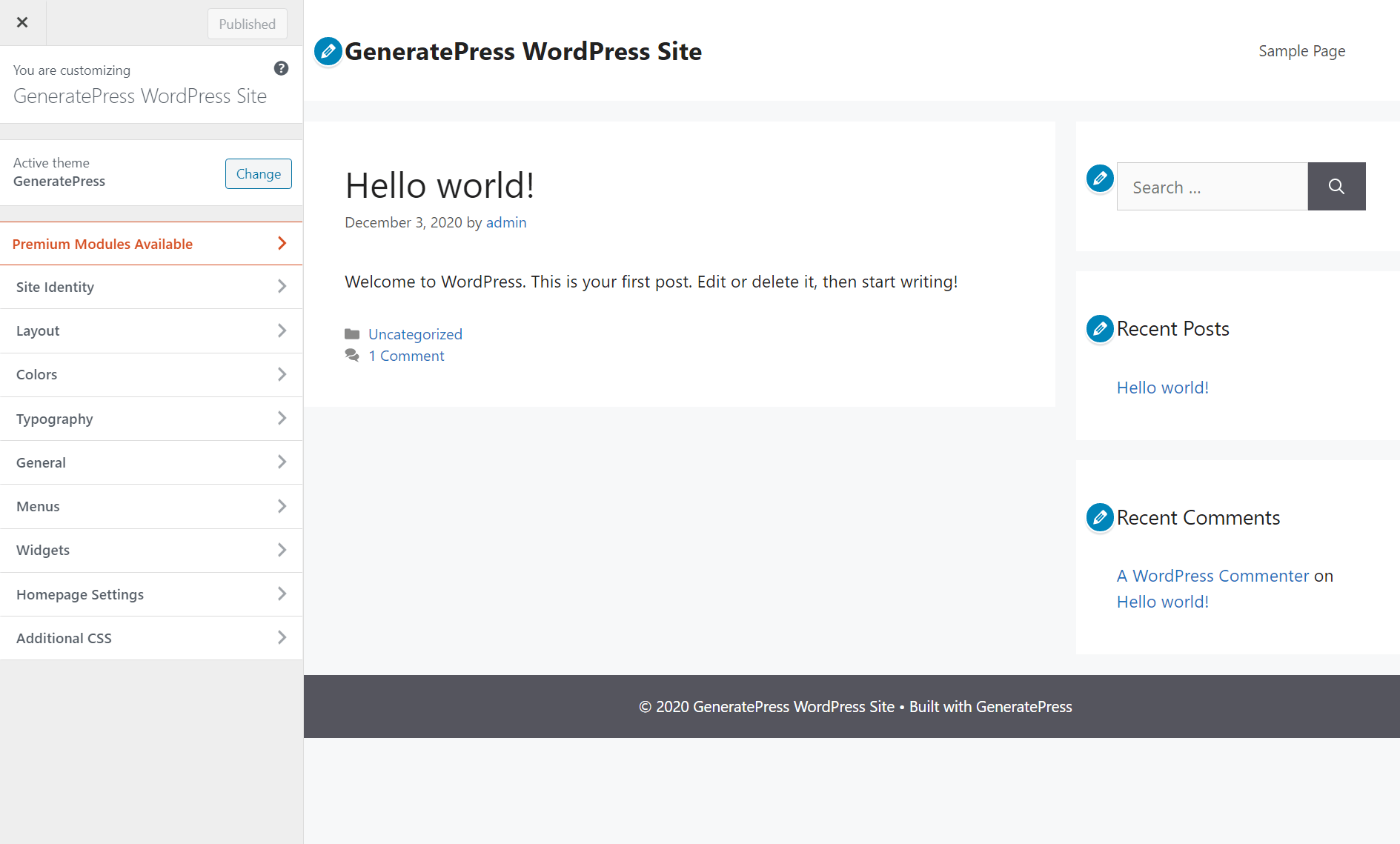Open the Uncategorized category link
The image size is (1400, 844).
[415, 334]
